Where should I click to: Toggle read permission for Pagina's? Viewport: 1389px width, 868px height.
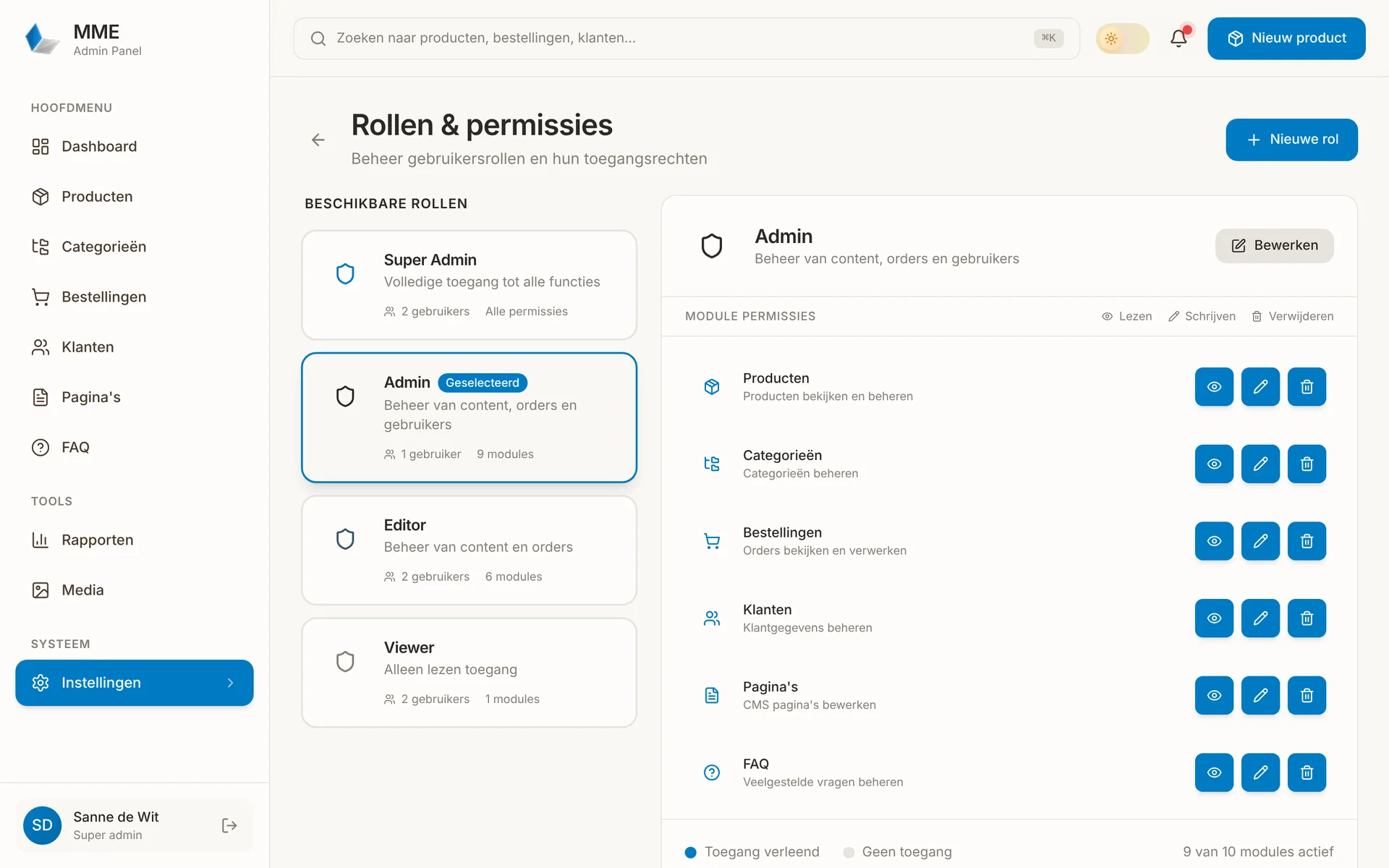point(1214,695)
